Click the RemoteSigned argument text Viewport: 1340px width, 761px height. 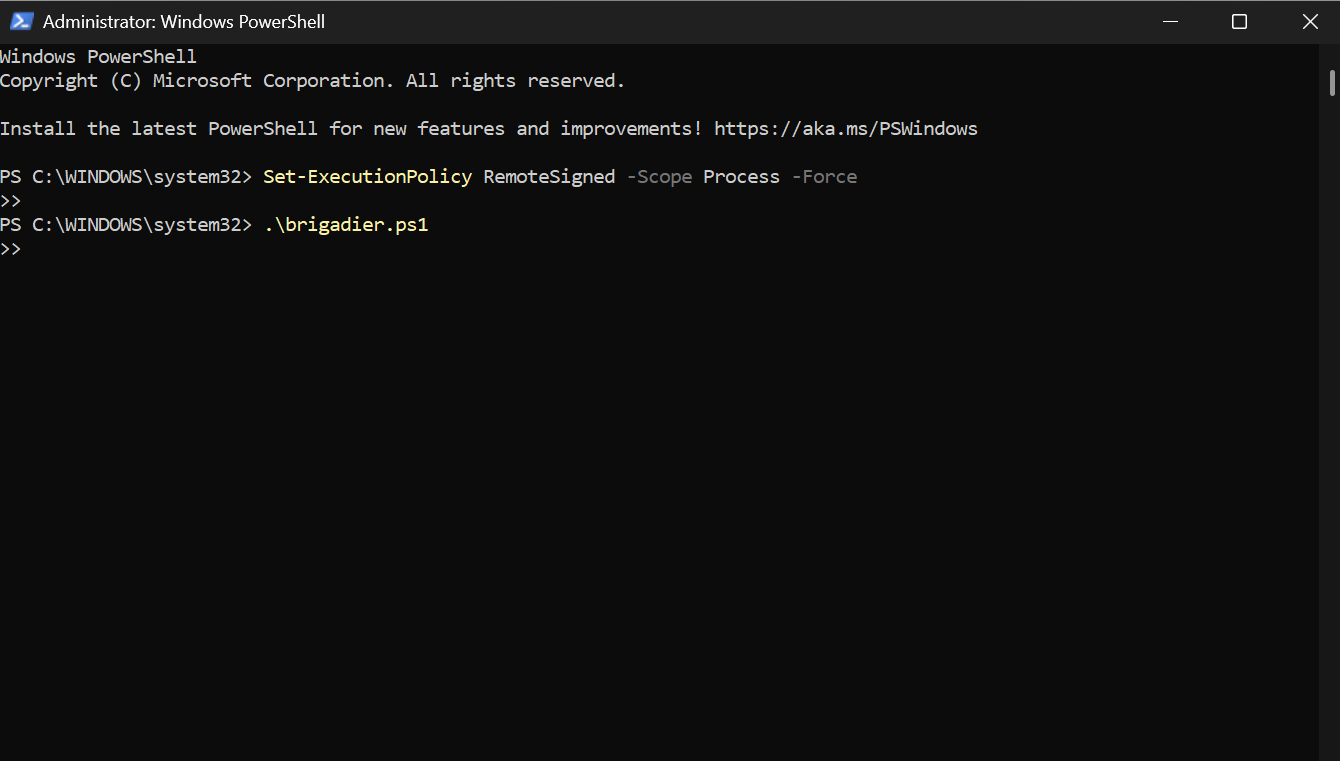[x=548, y=176]
